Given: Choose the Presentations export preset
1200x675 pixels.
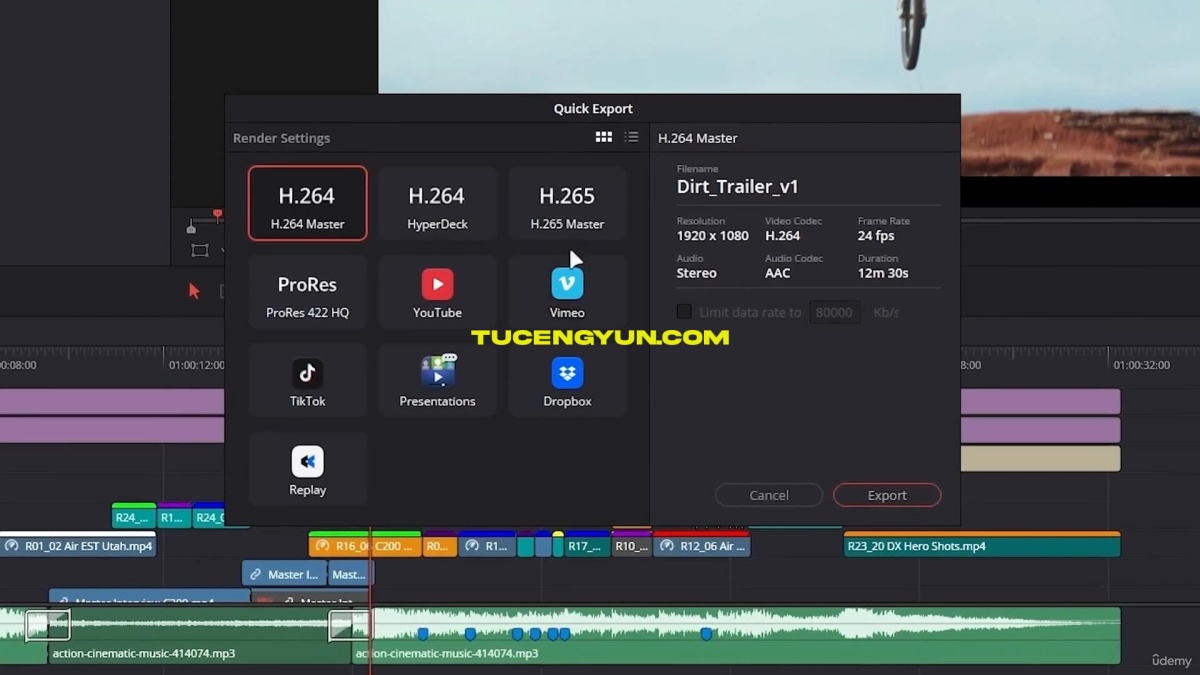Looking at the screenshot, I should click(x=437, y=381).
